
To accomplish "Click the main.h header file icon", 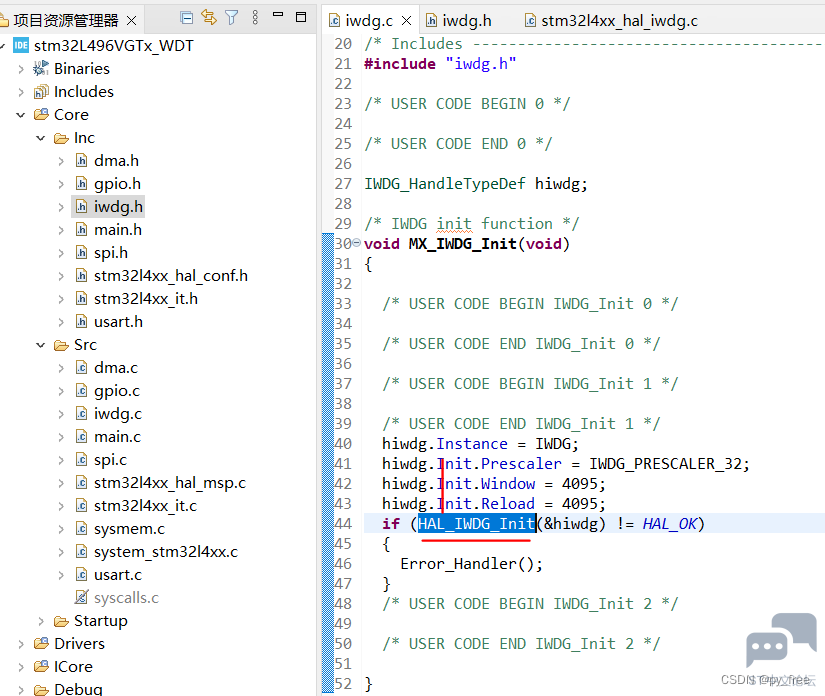I will 81,229.
